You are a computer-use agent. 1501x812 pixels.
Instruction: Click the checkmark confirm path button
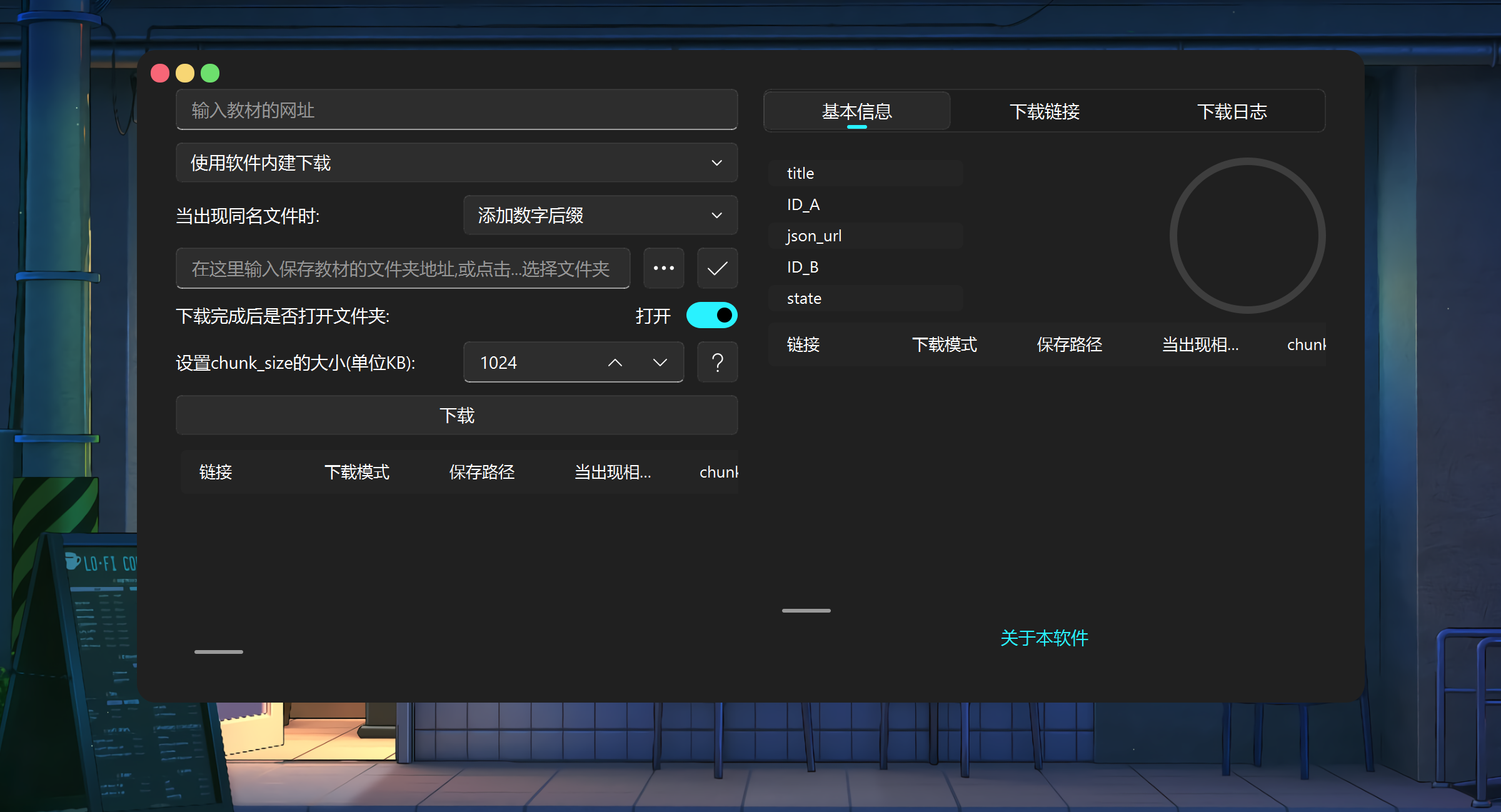tap(717, 268)
